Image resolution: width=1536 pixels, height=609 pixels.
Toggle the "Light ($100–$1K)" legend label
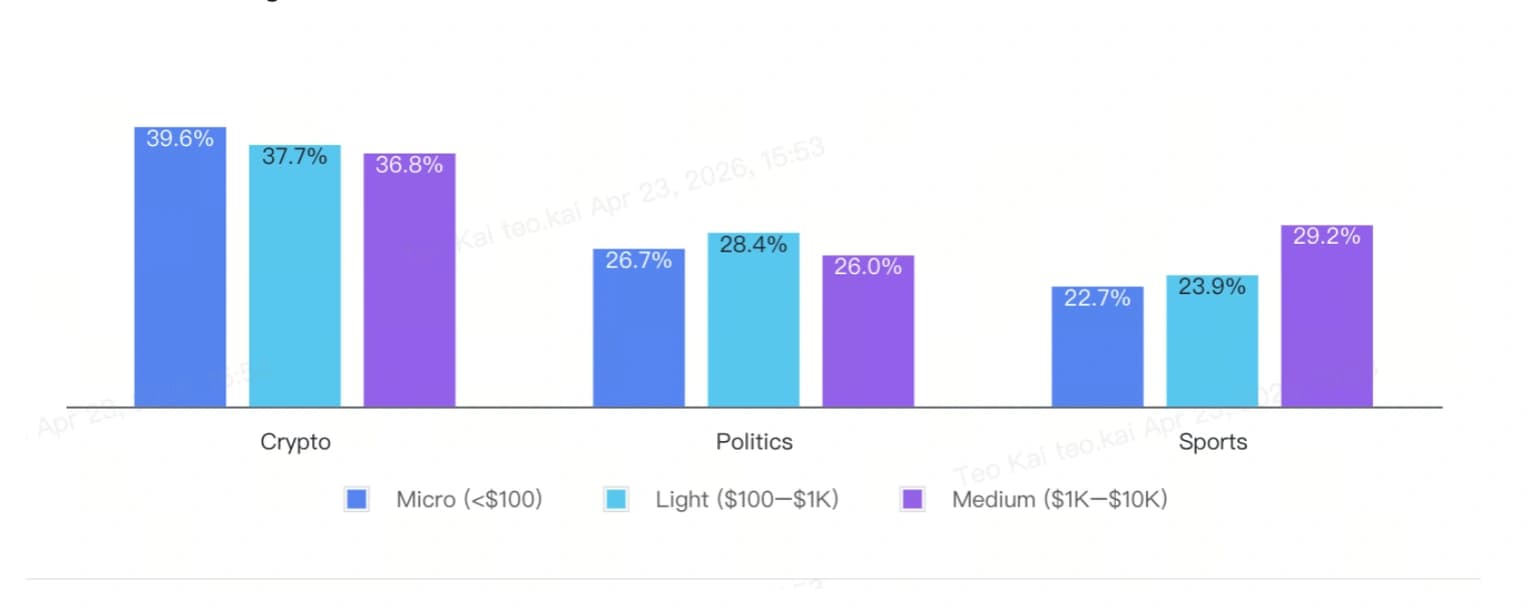(747, 499)
